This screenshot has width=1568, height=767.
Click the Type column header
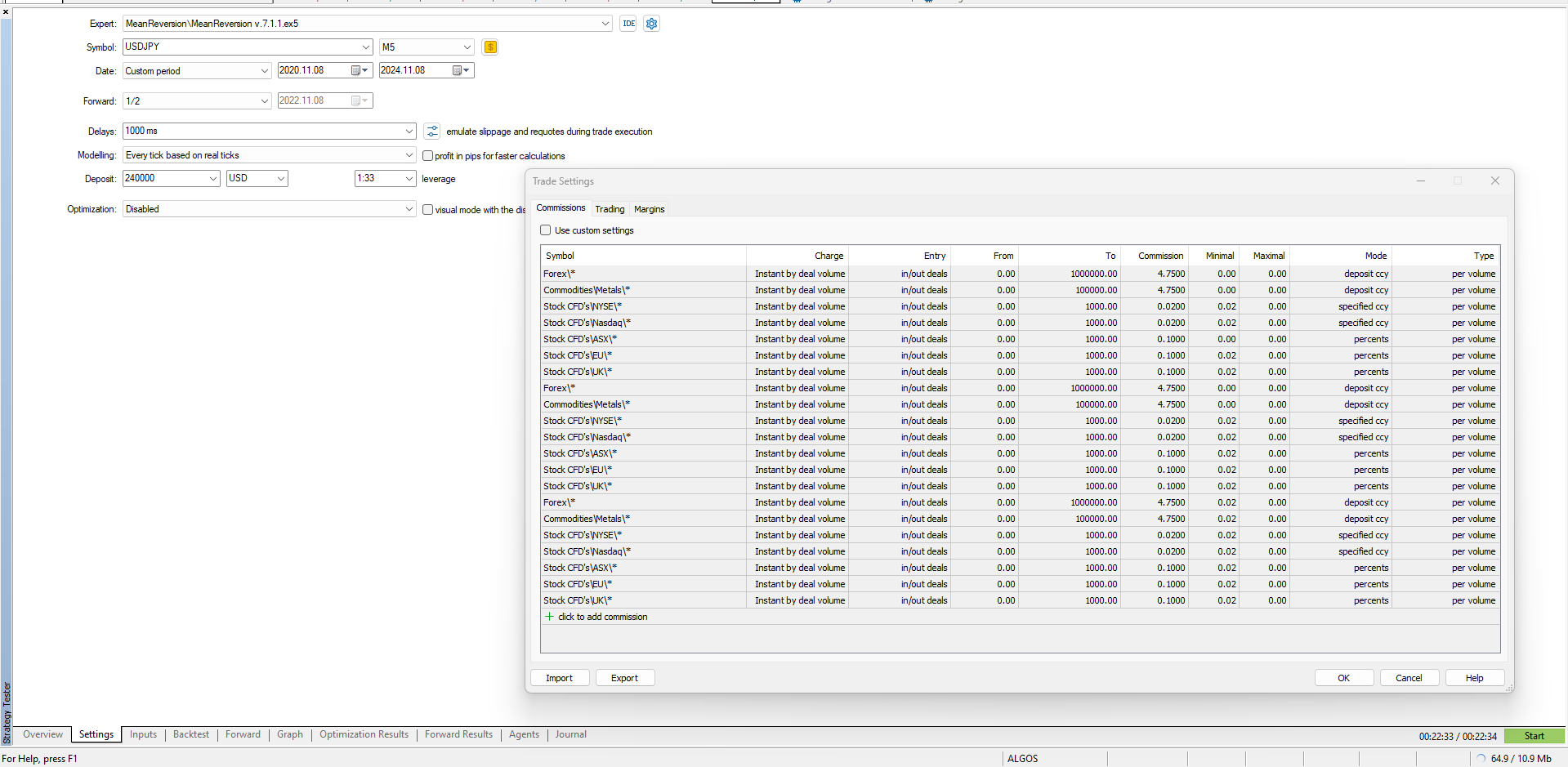pos(1446,256)
